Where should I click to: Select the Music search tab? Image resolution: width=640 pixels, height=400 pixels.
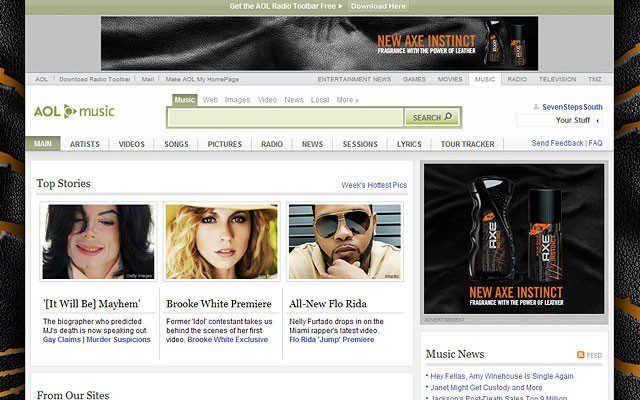pyautogui.click(x=184, y=100)
